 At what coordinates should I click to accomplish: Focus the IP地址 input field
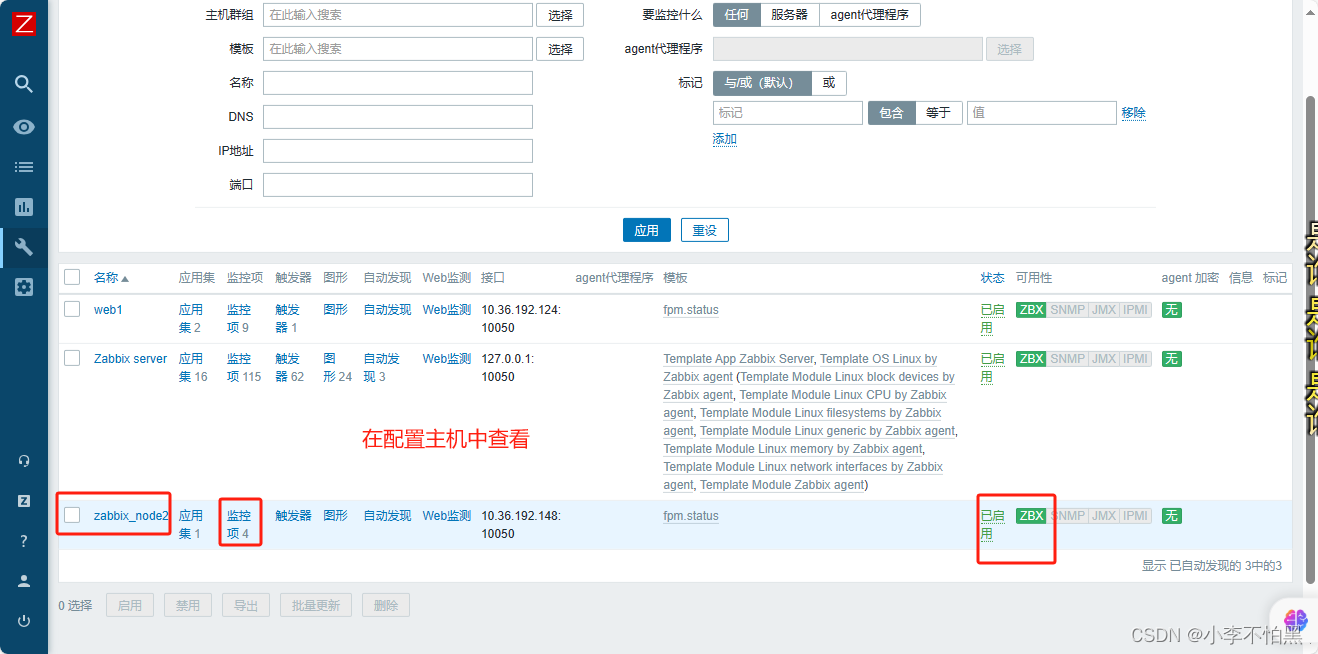[398, 151]
